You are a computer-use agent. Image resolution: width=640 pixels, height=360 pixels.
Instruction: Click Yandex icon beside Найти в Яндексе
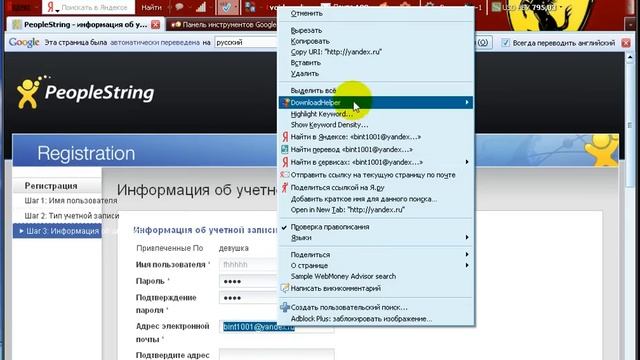(x=285, y=137)
